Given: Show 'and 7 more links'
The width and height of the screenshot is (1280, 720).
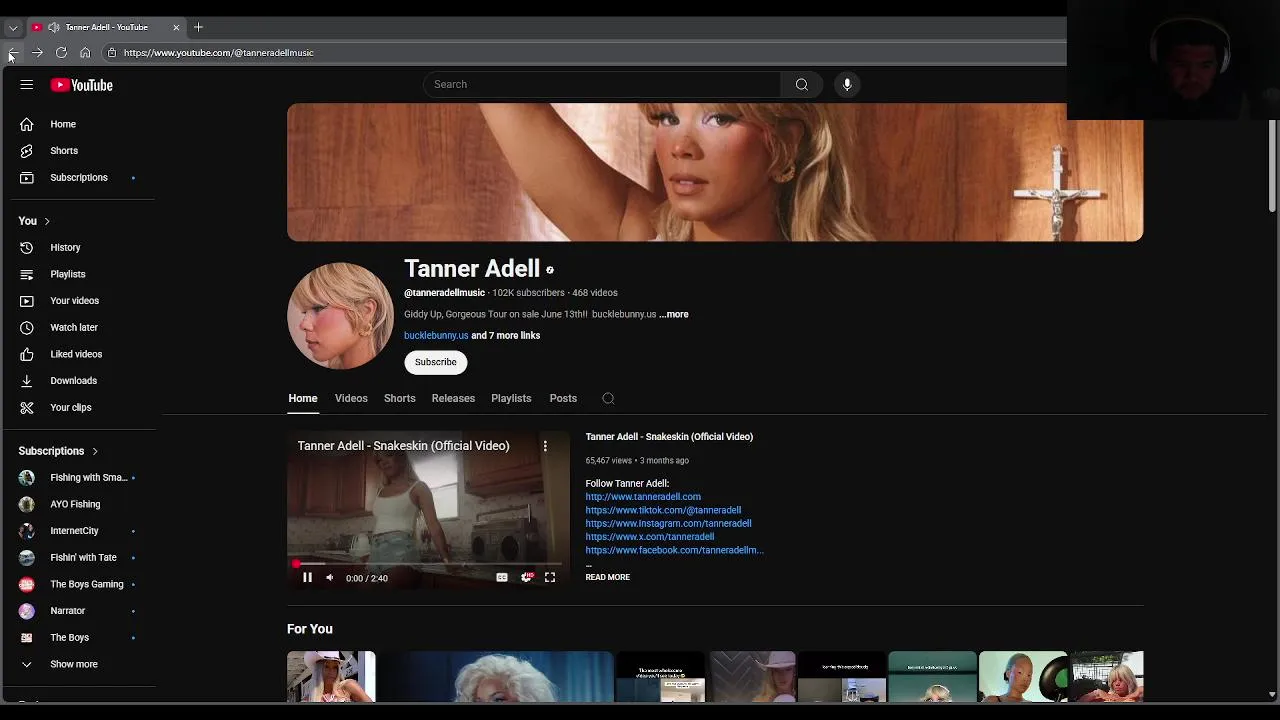Looking at the screenshot, I should point(506,336).
